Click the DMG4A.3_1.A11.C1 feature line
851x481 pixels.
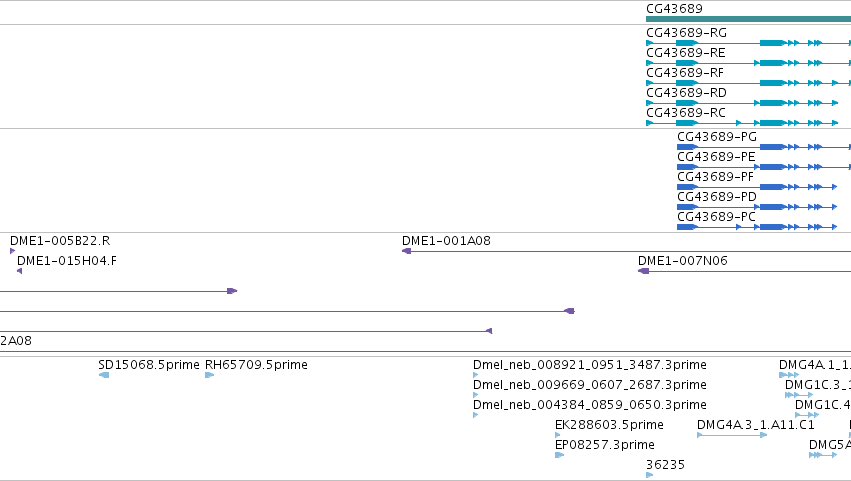732,435
